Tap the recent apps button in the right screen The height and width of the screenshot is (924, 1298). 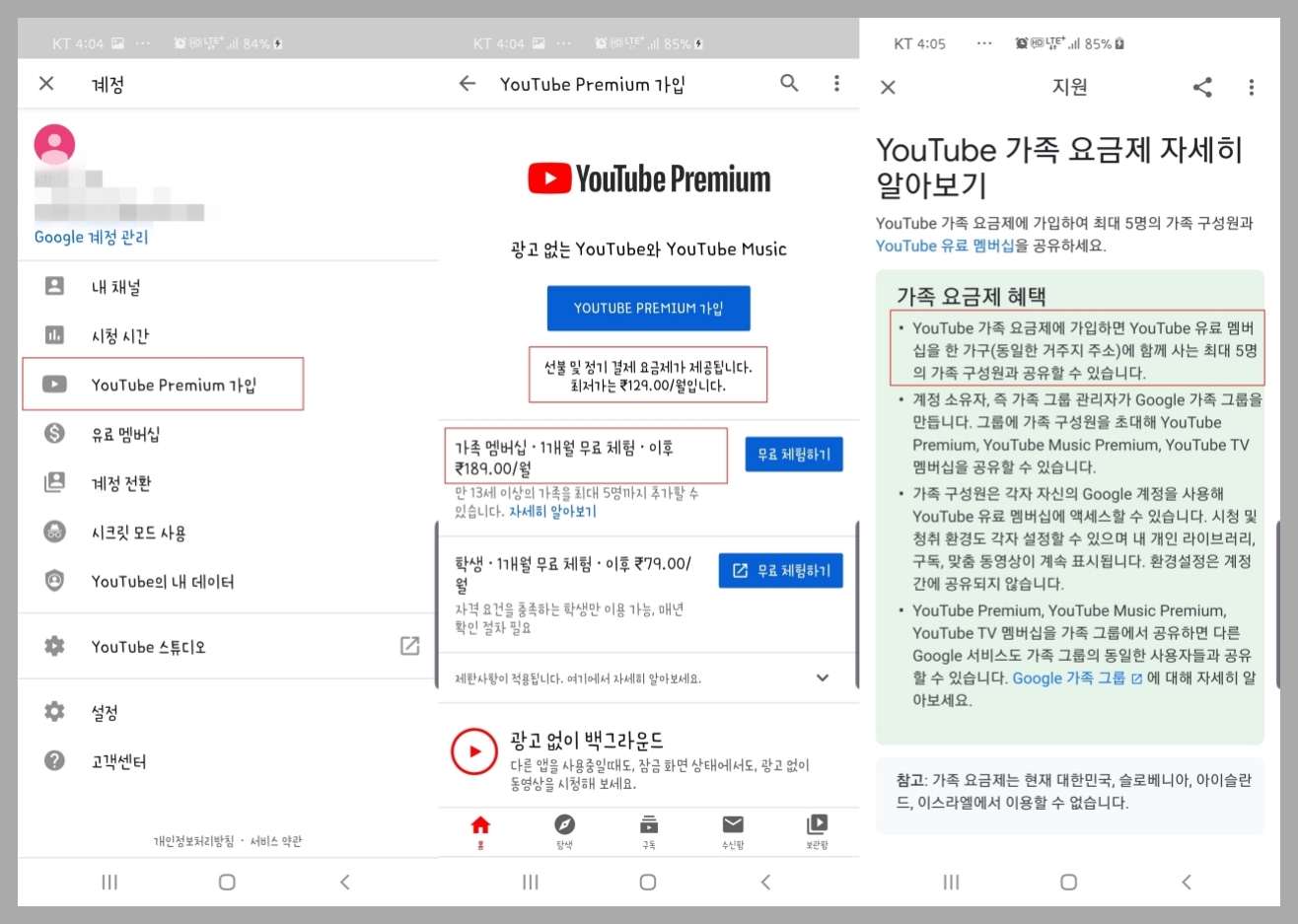coord(951,882)
